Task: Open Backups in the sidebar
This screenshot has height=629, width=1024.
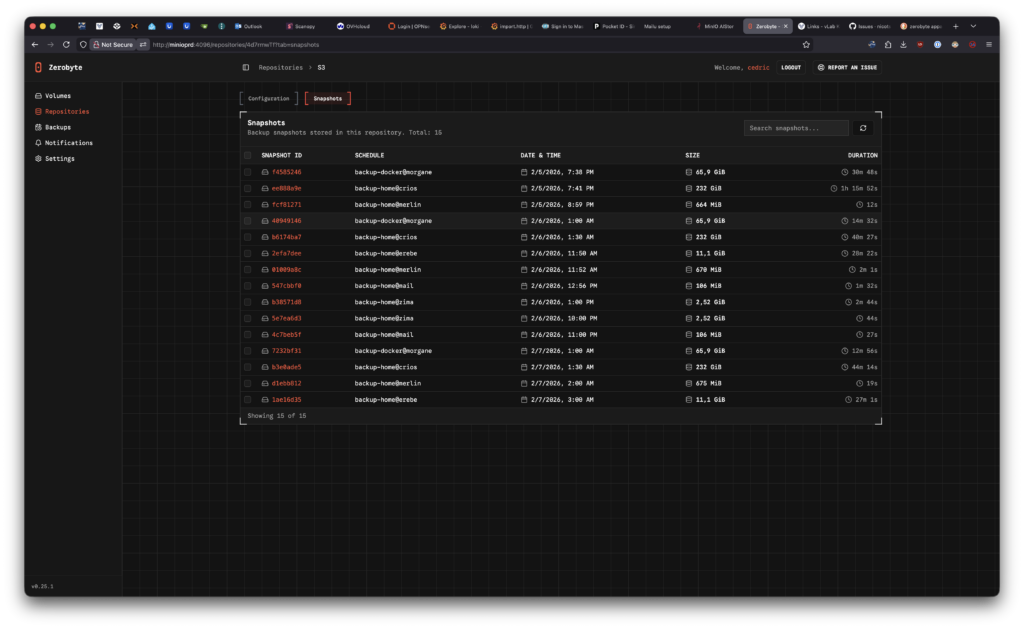Action: pos(57,127)
